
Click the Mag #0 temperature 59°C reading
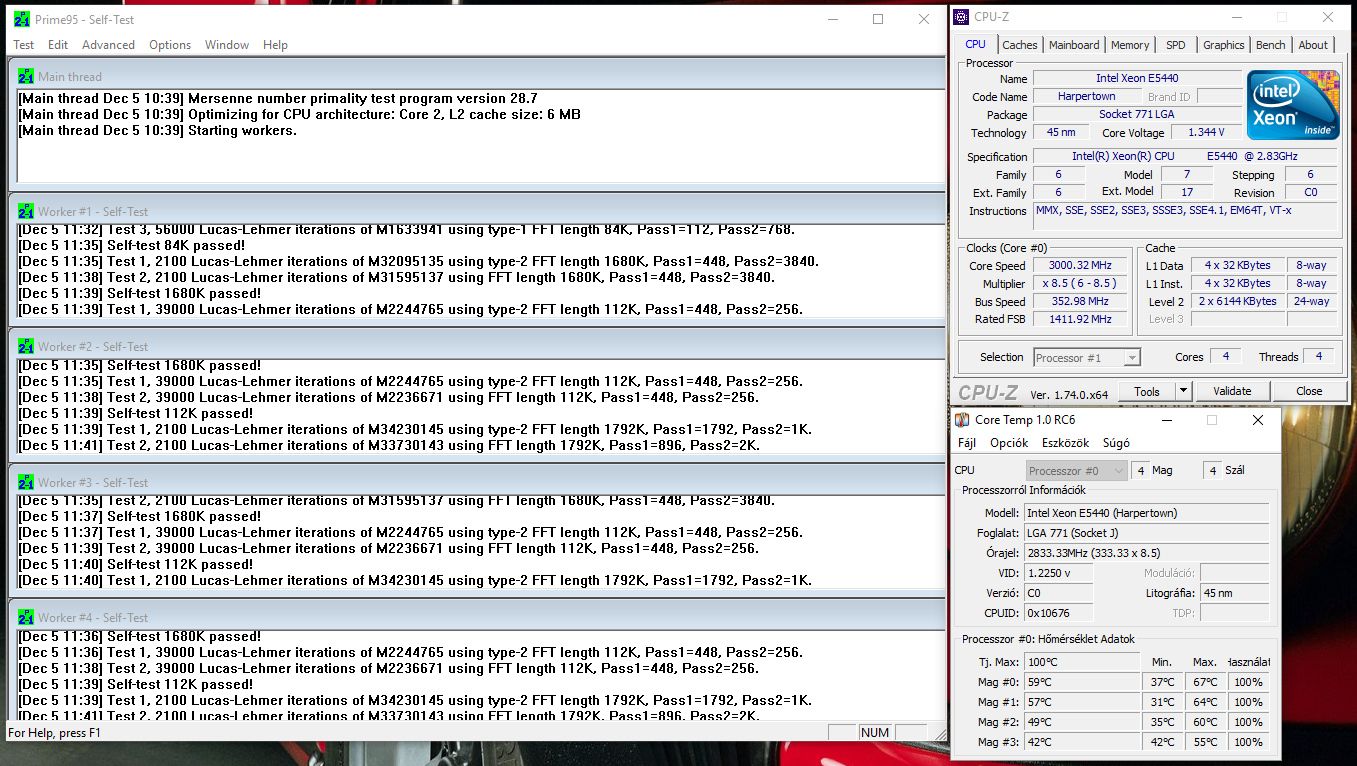click(1082, 682)
